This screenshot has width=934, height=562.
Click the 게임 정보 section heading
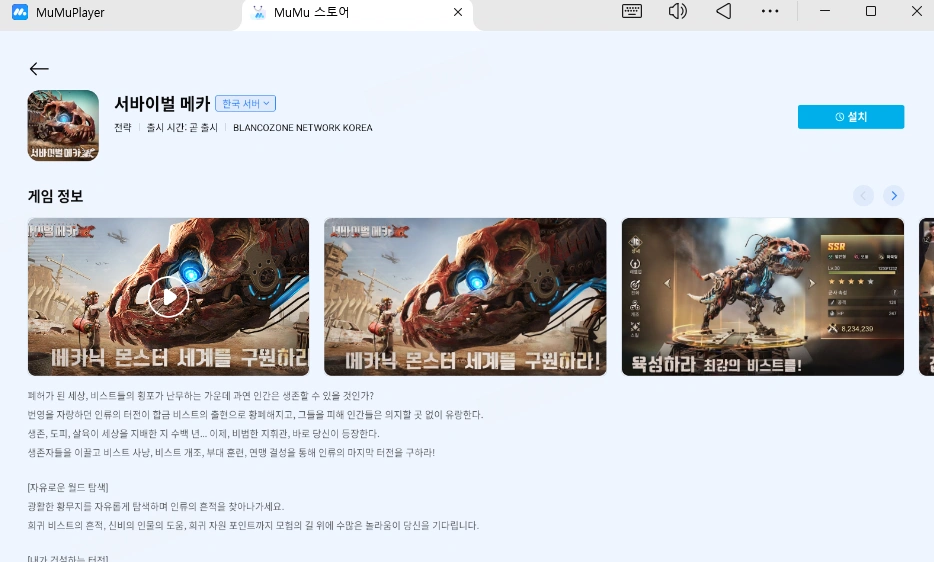coord(55,196)
